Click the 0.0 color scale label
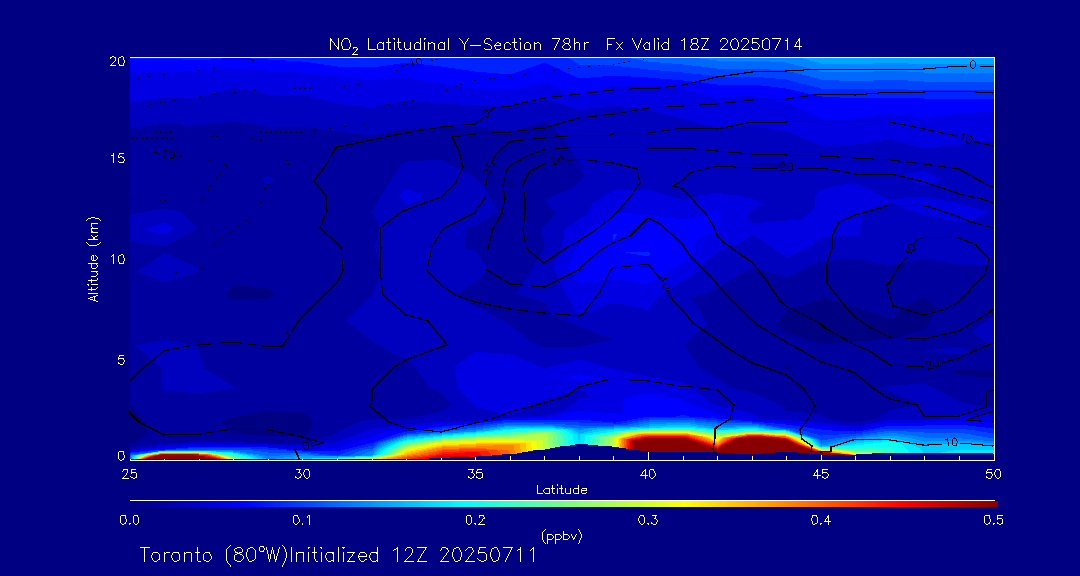The image size is (1080, 576). [x=129, y=521]
